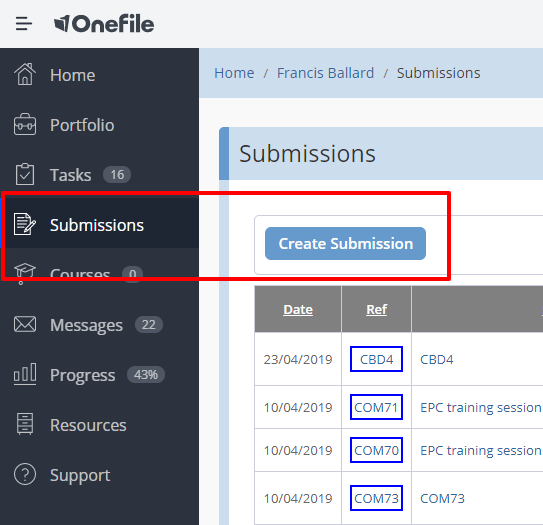Click the Support question mark icon

coord(25,474)
